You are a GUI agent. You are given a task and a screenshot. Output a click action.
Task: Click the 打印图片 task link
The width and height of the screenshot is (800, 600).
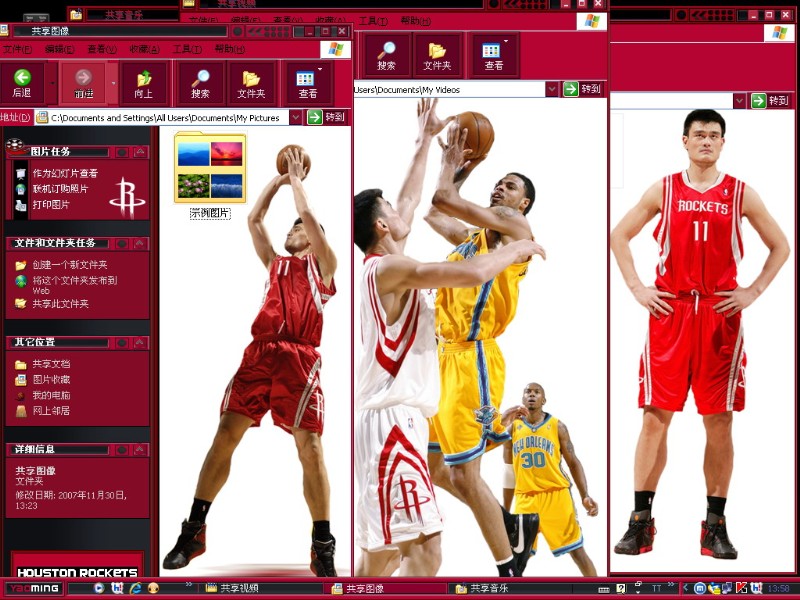(51, 205)
